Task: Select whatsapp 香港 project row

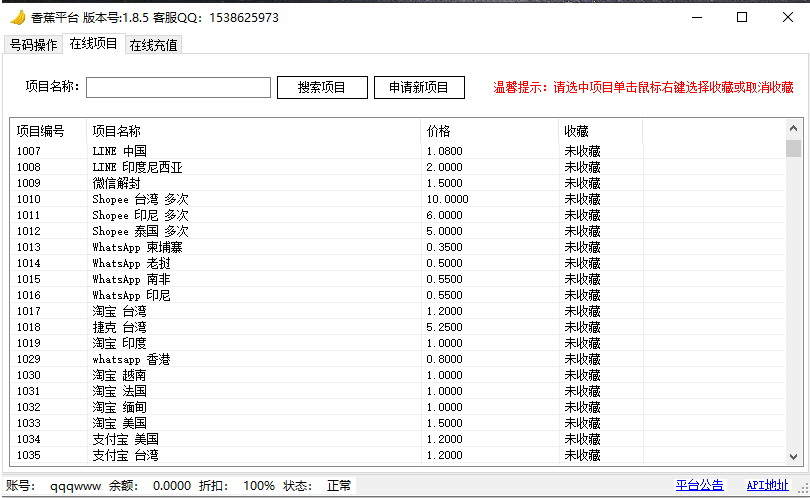Action: click(398, 359)
